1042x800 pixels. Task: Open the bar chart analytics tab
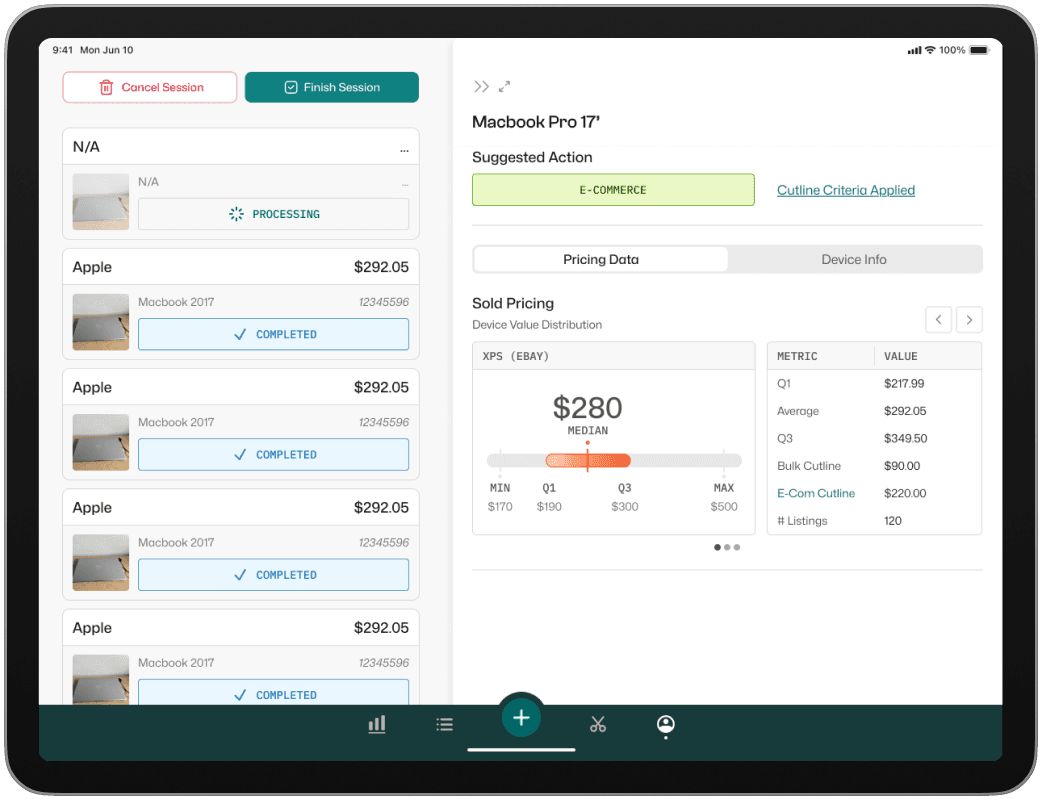(377, 724)
